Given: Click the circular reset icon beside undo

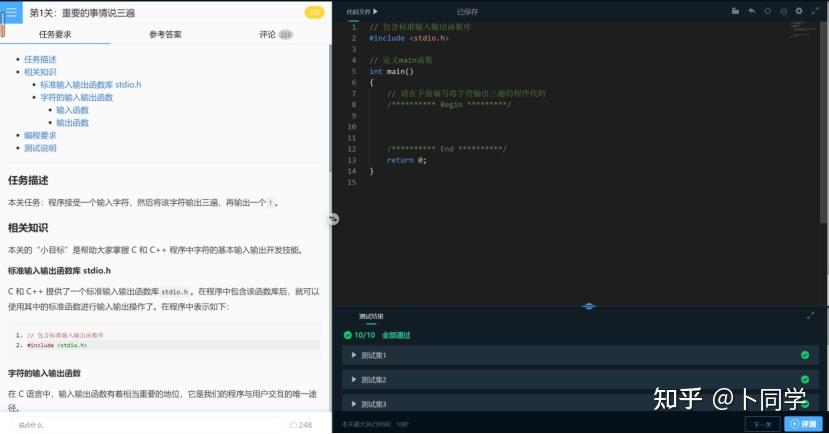Looking at the screenshot, I should (768, 11).
